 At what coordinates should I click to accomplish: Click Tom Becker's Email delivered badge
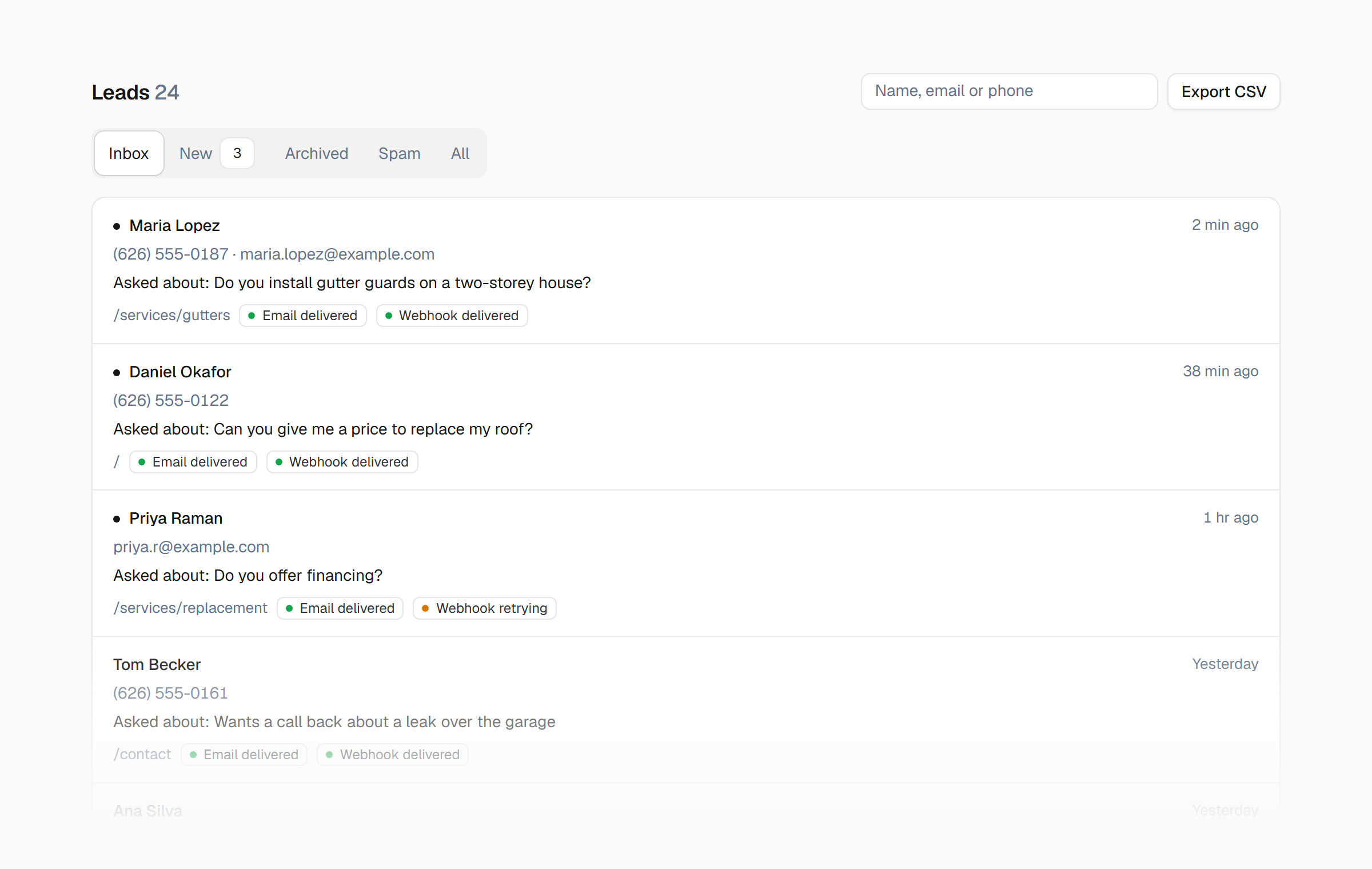point(244,755)
